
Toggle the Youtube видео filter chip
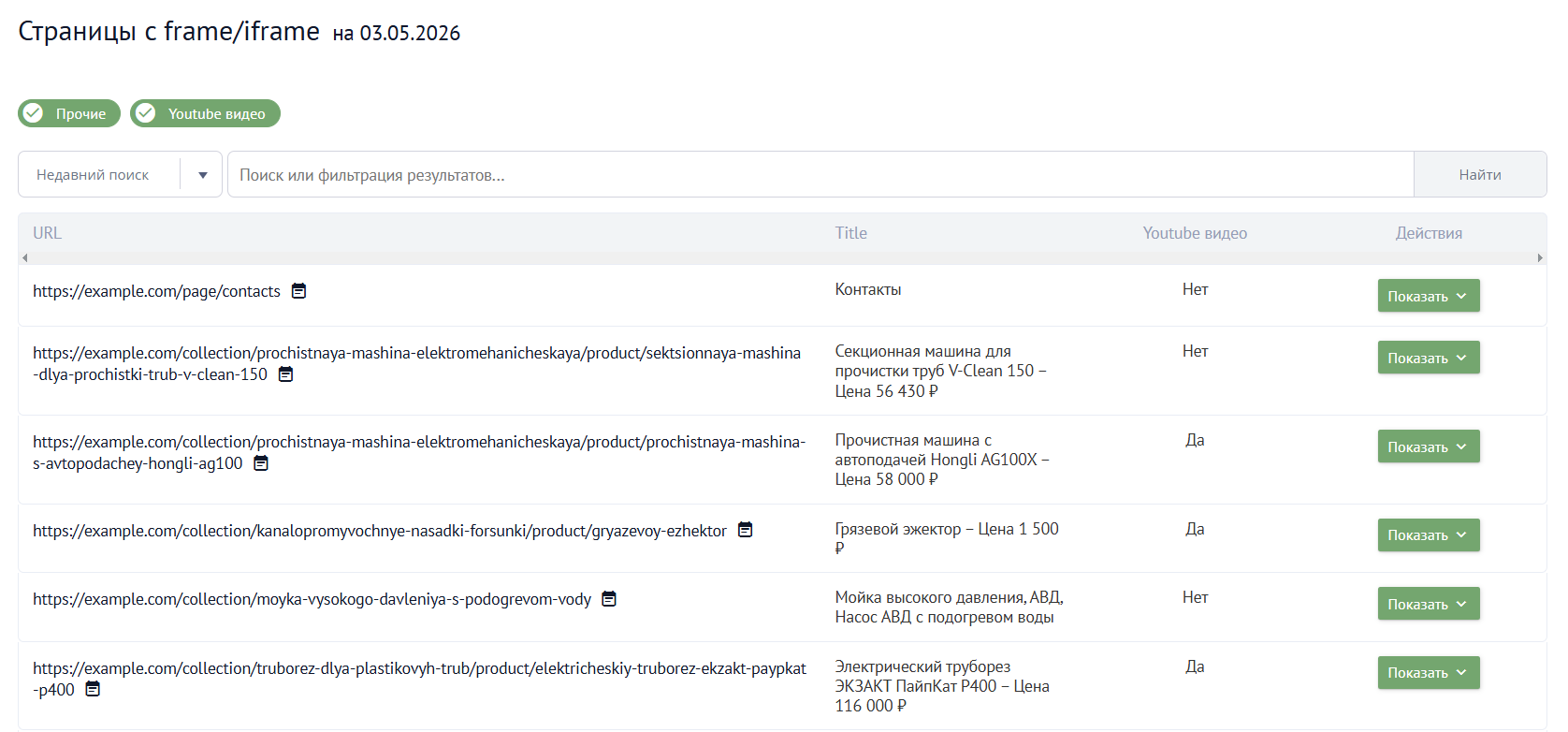205,113
